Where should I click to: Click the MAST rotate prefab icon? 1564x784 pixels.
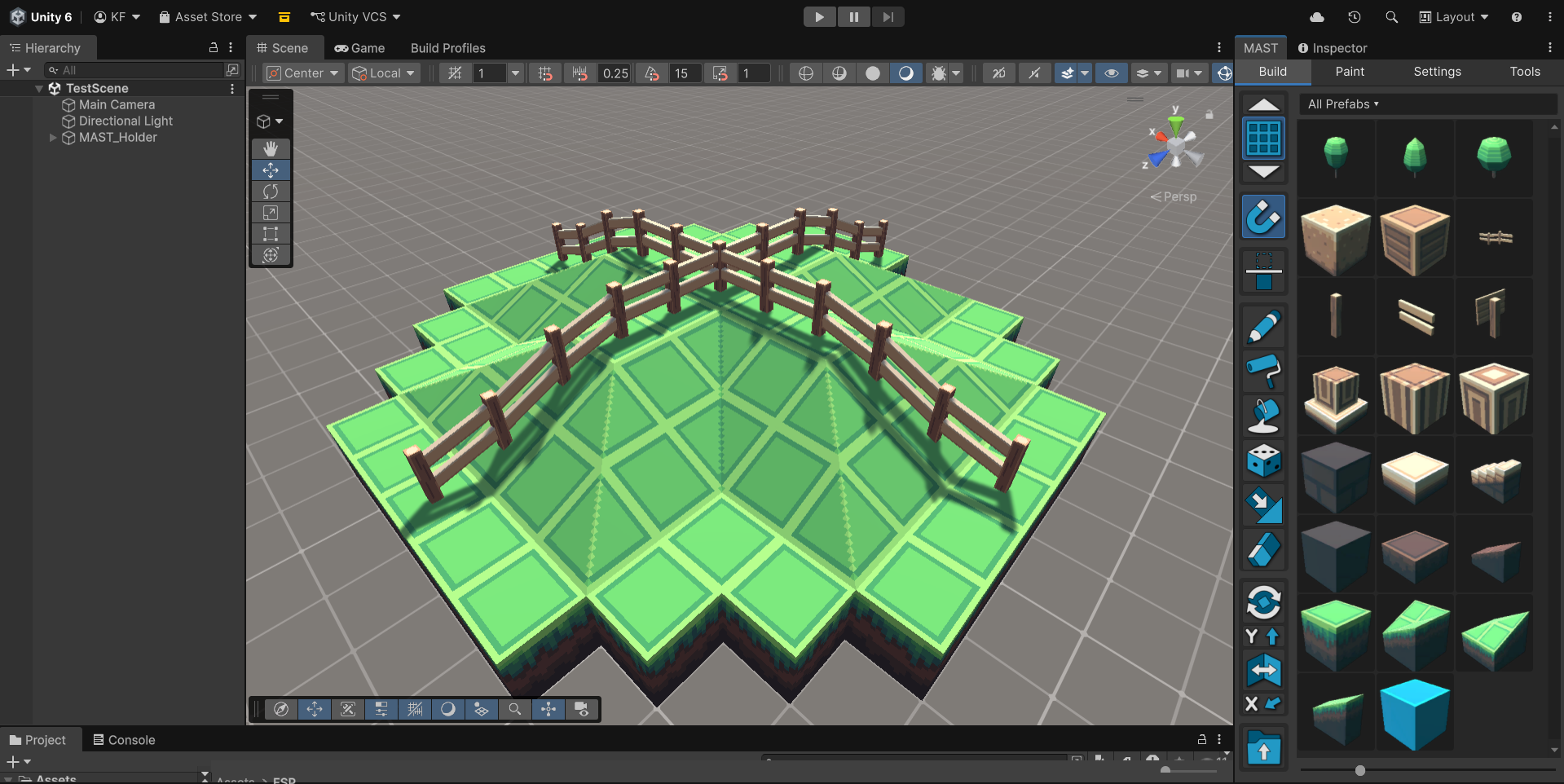point(1263,603)
